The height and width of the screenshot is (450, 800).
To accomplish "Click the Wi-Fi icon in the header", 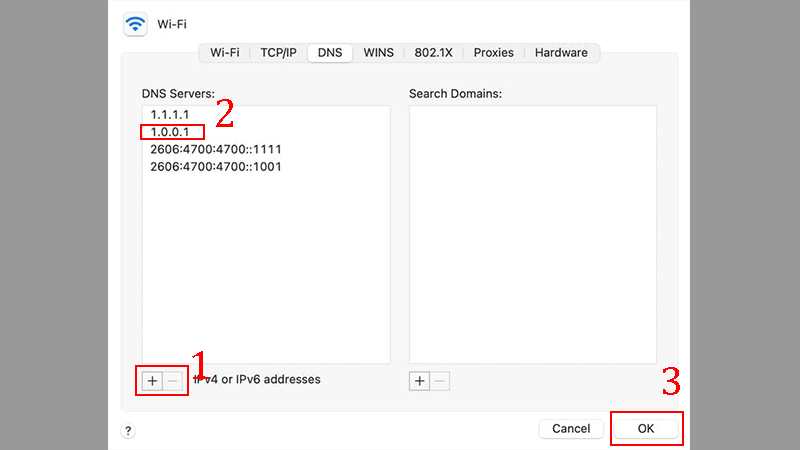I will (x=135, y=24).
